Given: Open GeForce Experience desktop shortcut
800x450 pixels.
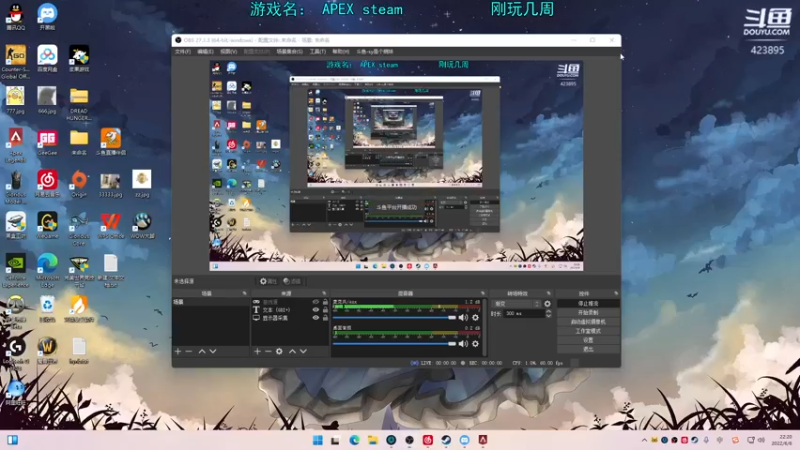Looking at the screenshot, I should click(16, 270).
